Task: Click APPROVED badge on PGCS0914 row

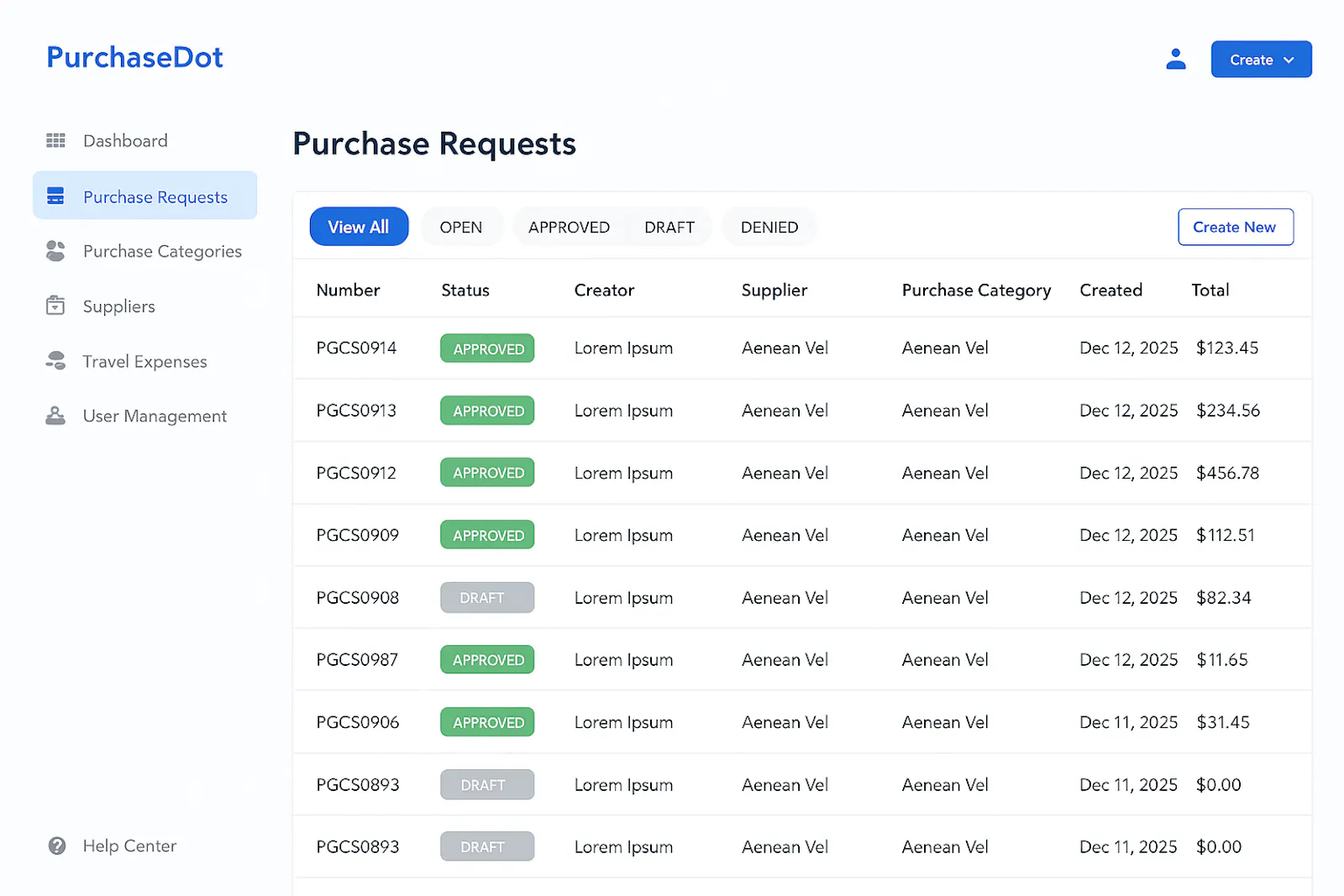Action: coord(487,348)
